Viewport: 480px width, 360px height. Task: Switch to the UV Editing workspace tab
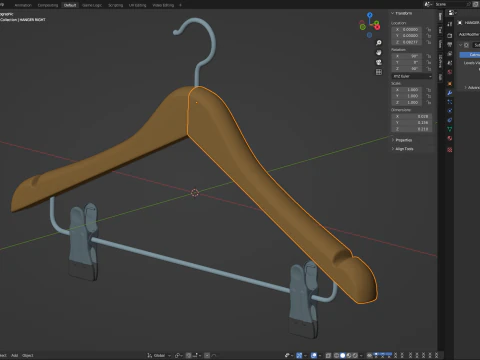[x=137, y=5]
